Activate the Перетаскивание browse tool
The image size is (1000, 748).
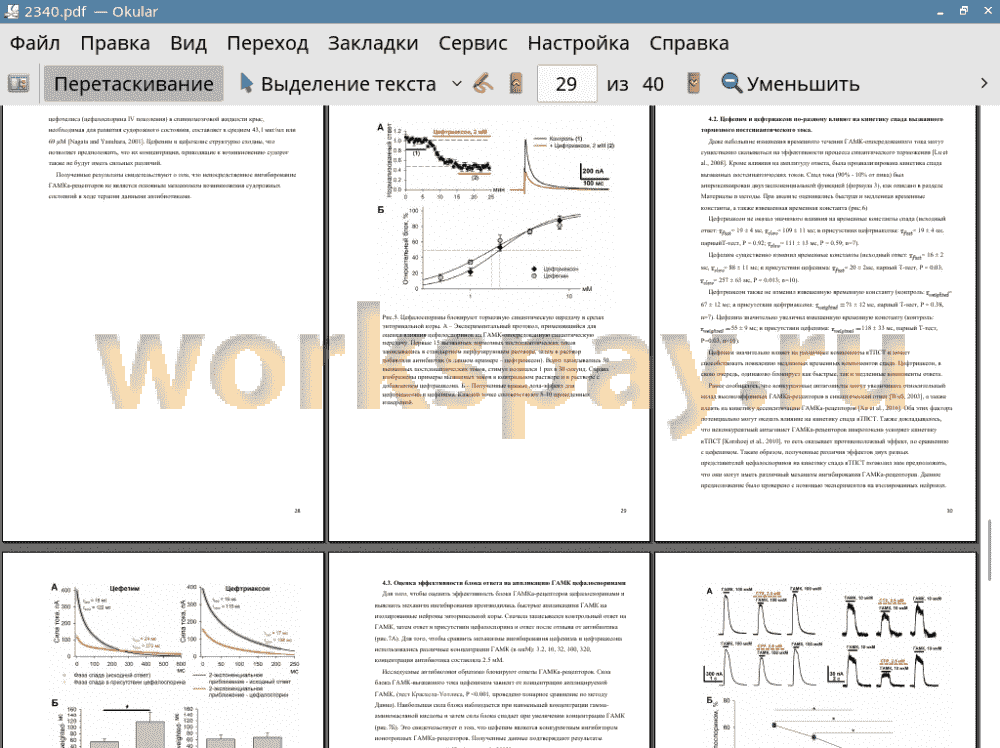pyautogui.click(x=134, y=84)
